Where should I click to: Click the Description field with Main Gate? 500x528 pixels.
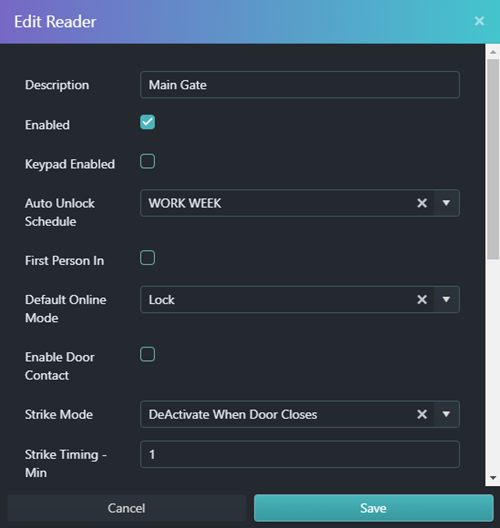tap(300, 85)
